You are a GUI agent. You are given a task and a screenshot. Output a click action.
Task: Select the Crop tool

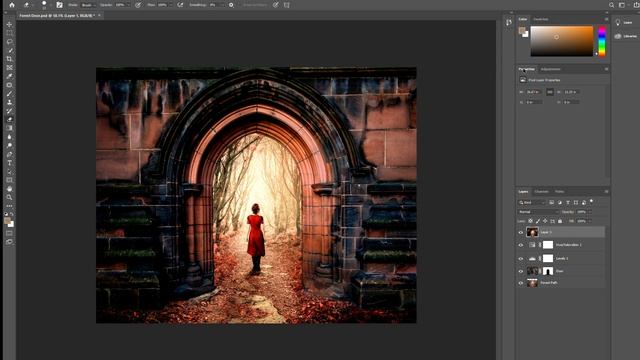9,59
